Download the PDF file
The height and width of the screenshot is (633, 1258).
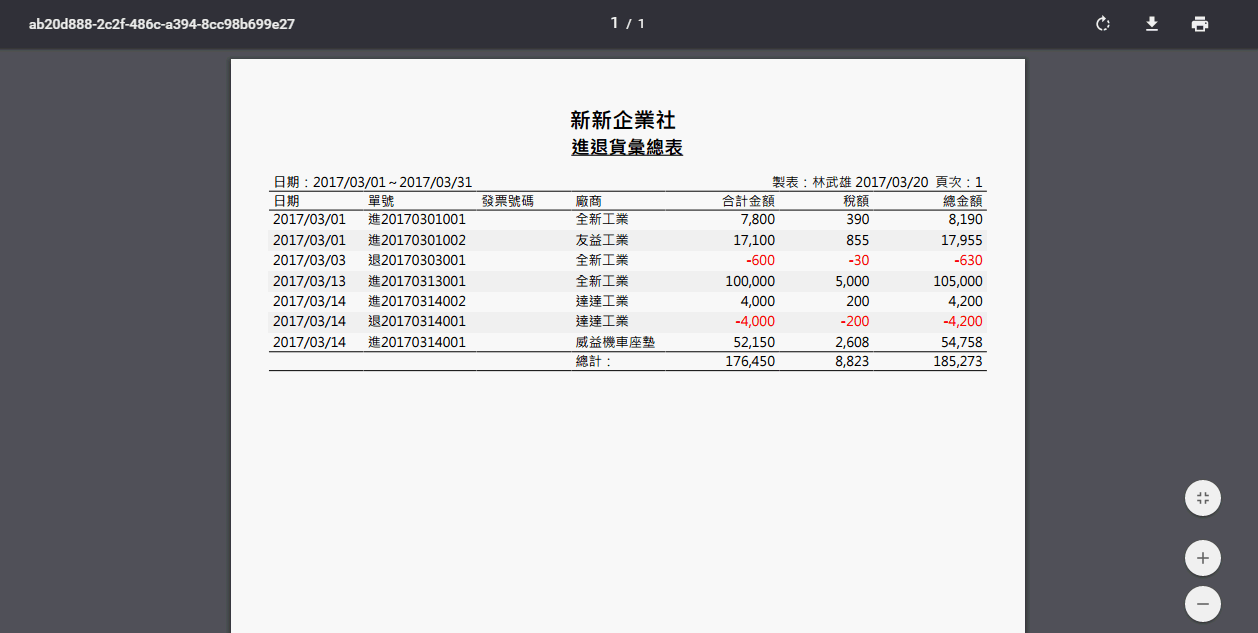pyautogui.click(x=1152, y=24)
